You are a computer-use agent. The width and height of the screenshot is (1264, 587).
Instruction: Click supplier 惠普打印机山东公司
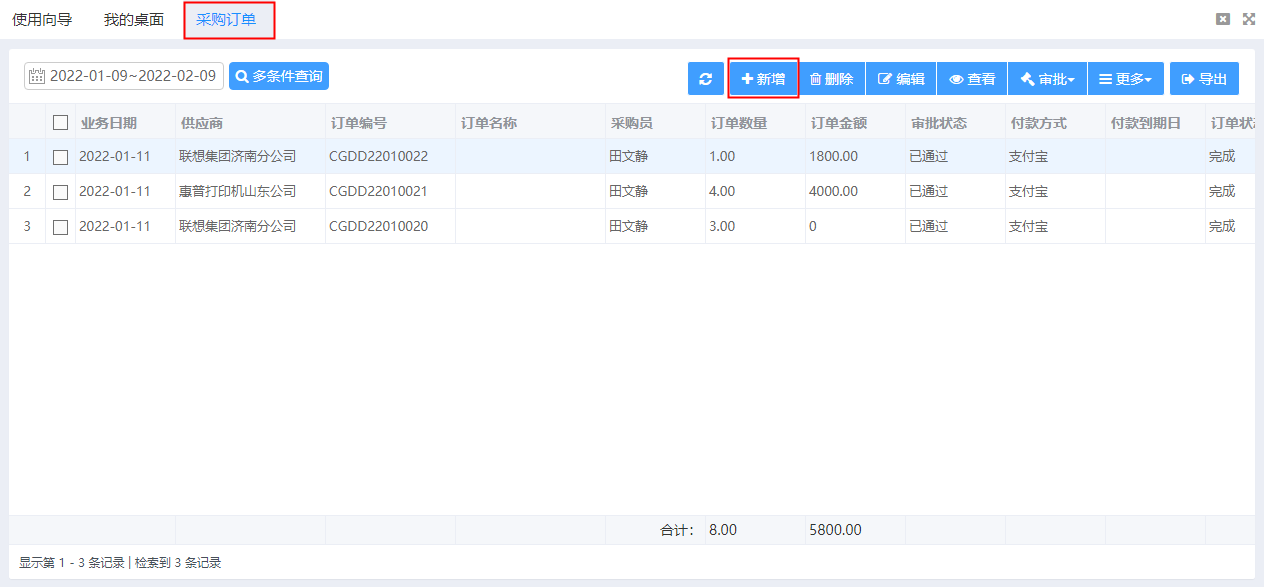click(x=238, y=192)
